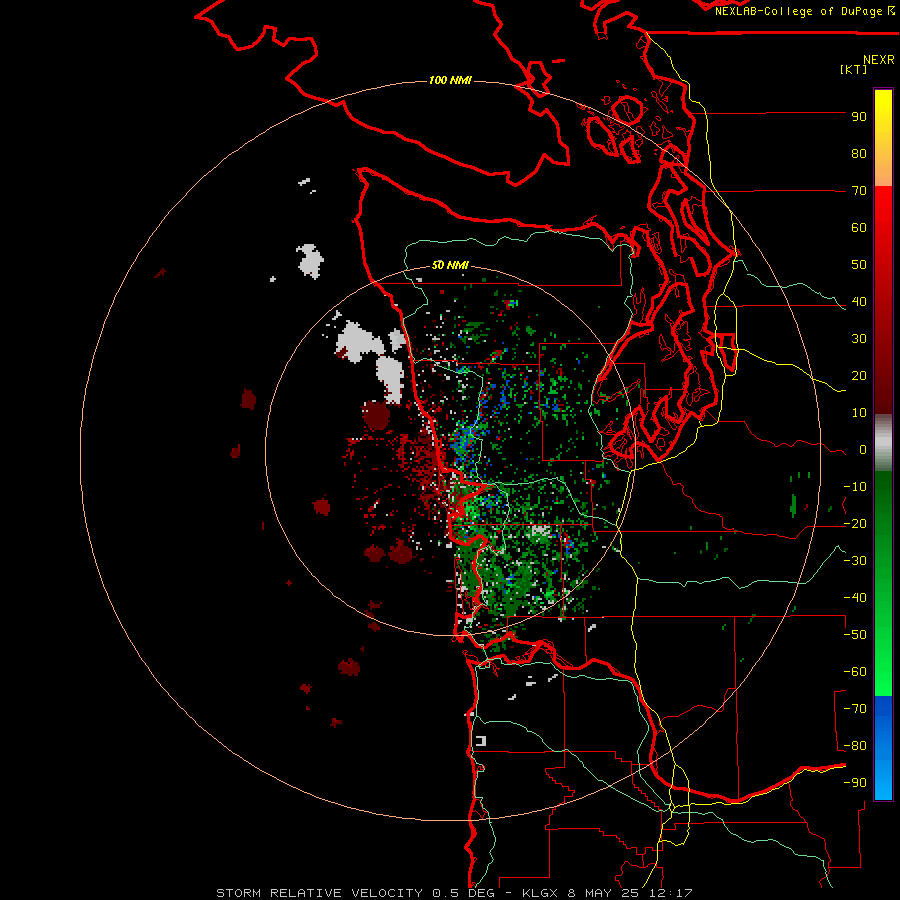Click the -50 knot scale label

click(x=855, y=635)
